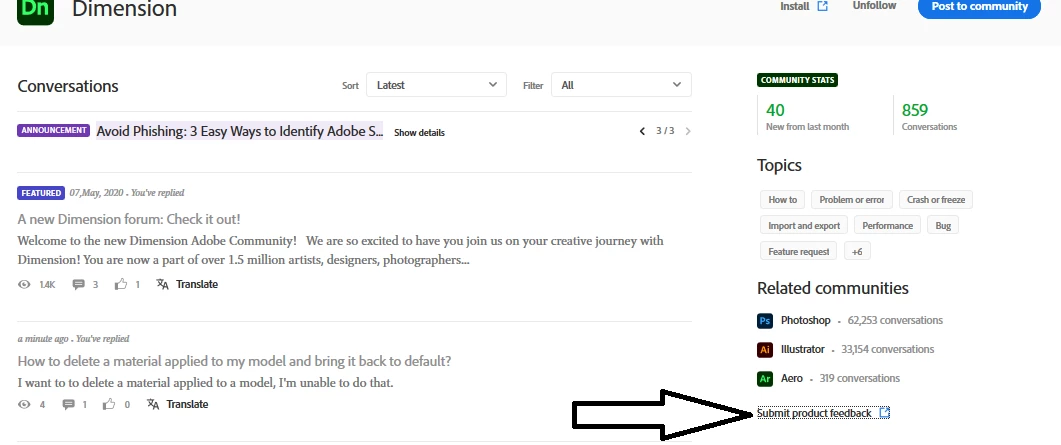Select the Problem or error topic

coord(852,200)
